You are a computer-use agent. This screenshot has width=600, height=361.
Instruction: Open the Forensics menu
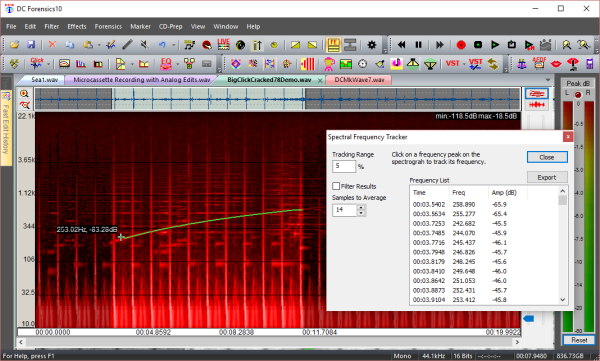[108, 26]
